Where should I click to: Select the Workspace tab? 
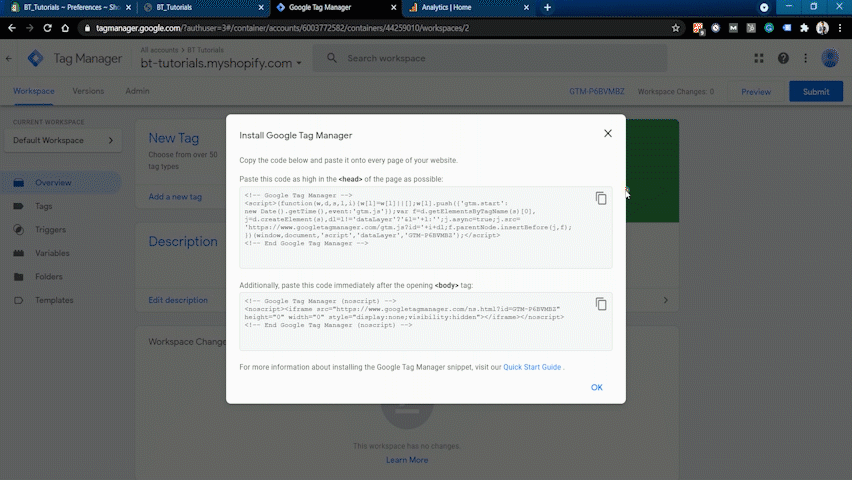pos(34,91)
